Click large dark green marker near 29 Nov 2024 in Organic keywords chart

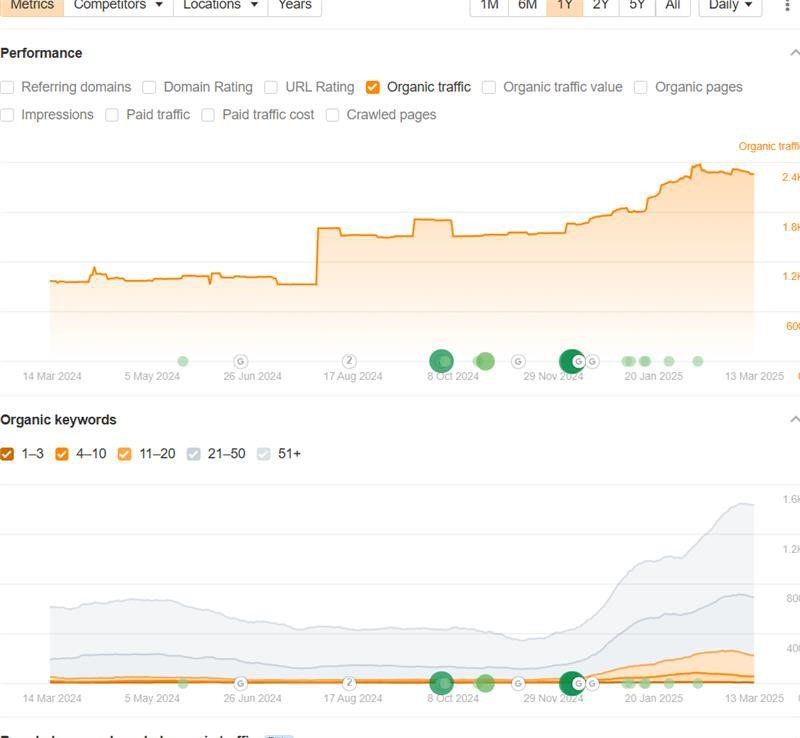pyautogui.click(x=570, y=683)
